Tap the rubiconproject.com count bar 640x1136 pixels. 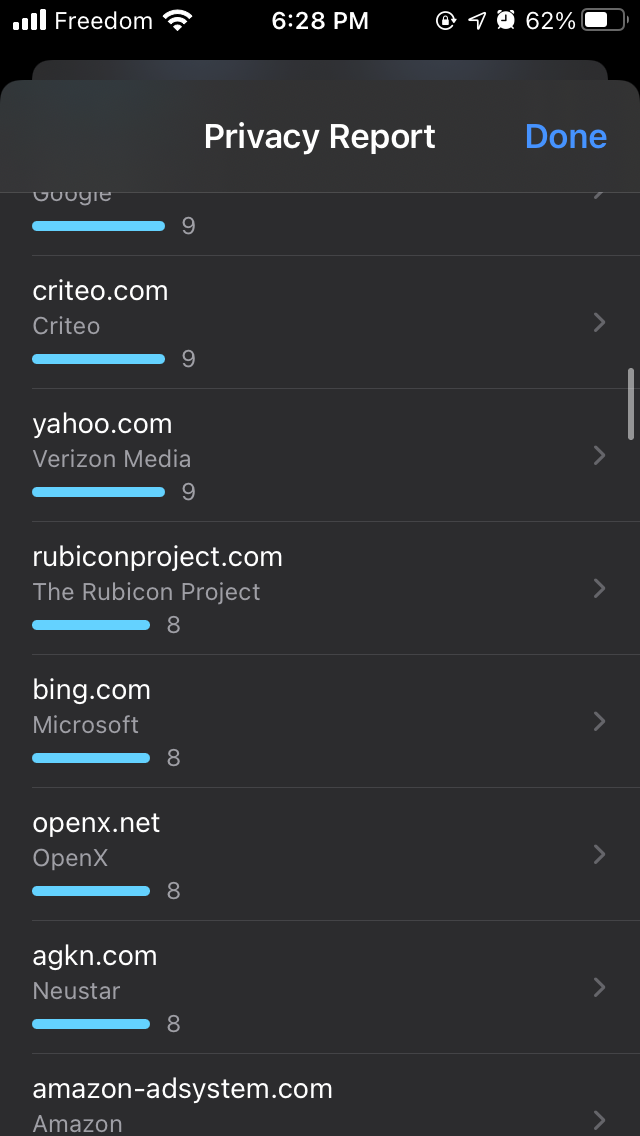[91, 625]
